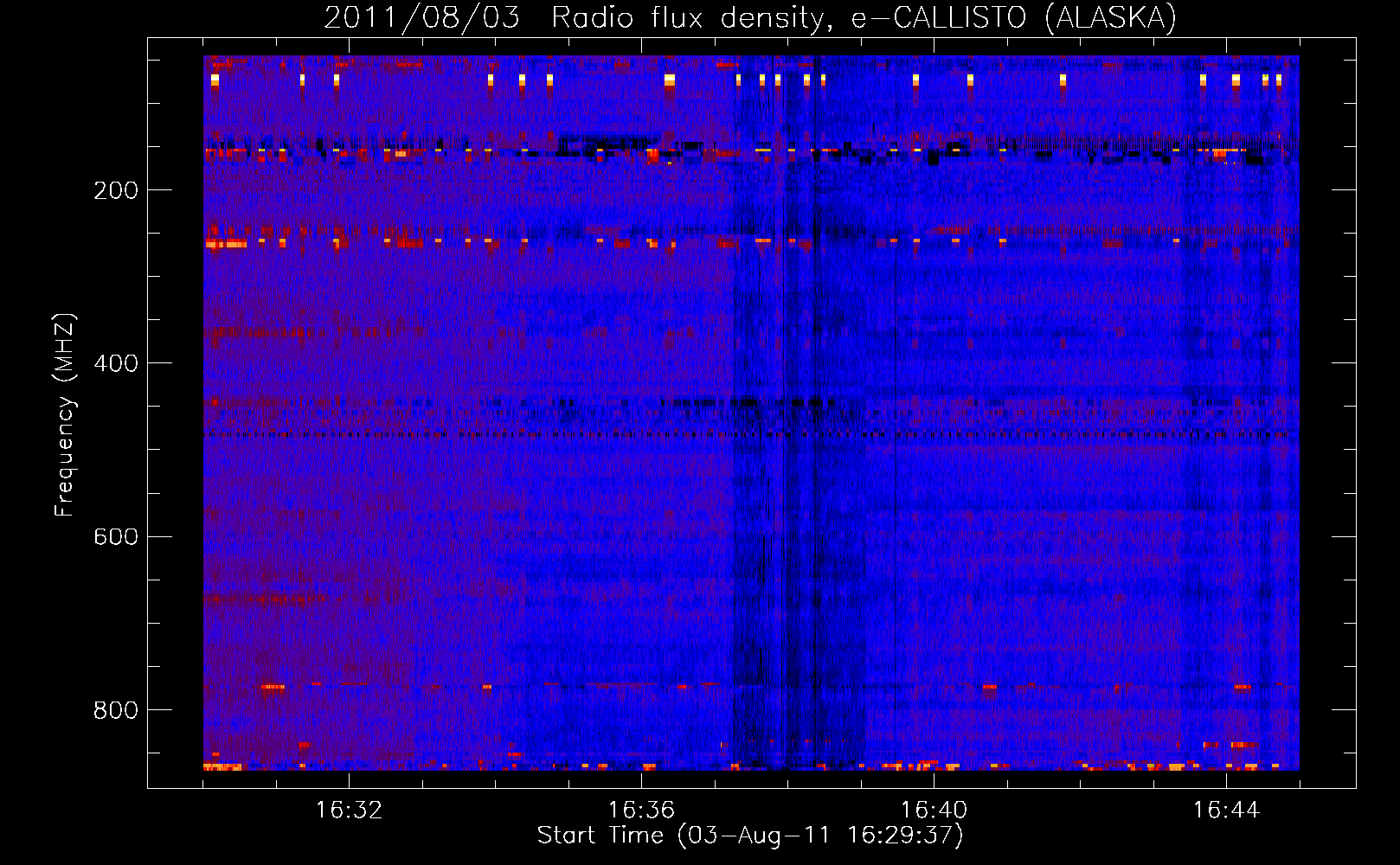This screenshot has width=1400, height=865.
Task: Click the 16:36 time tick label
Action: pos(641,811)
